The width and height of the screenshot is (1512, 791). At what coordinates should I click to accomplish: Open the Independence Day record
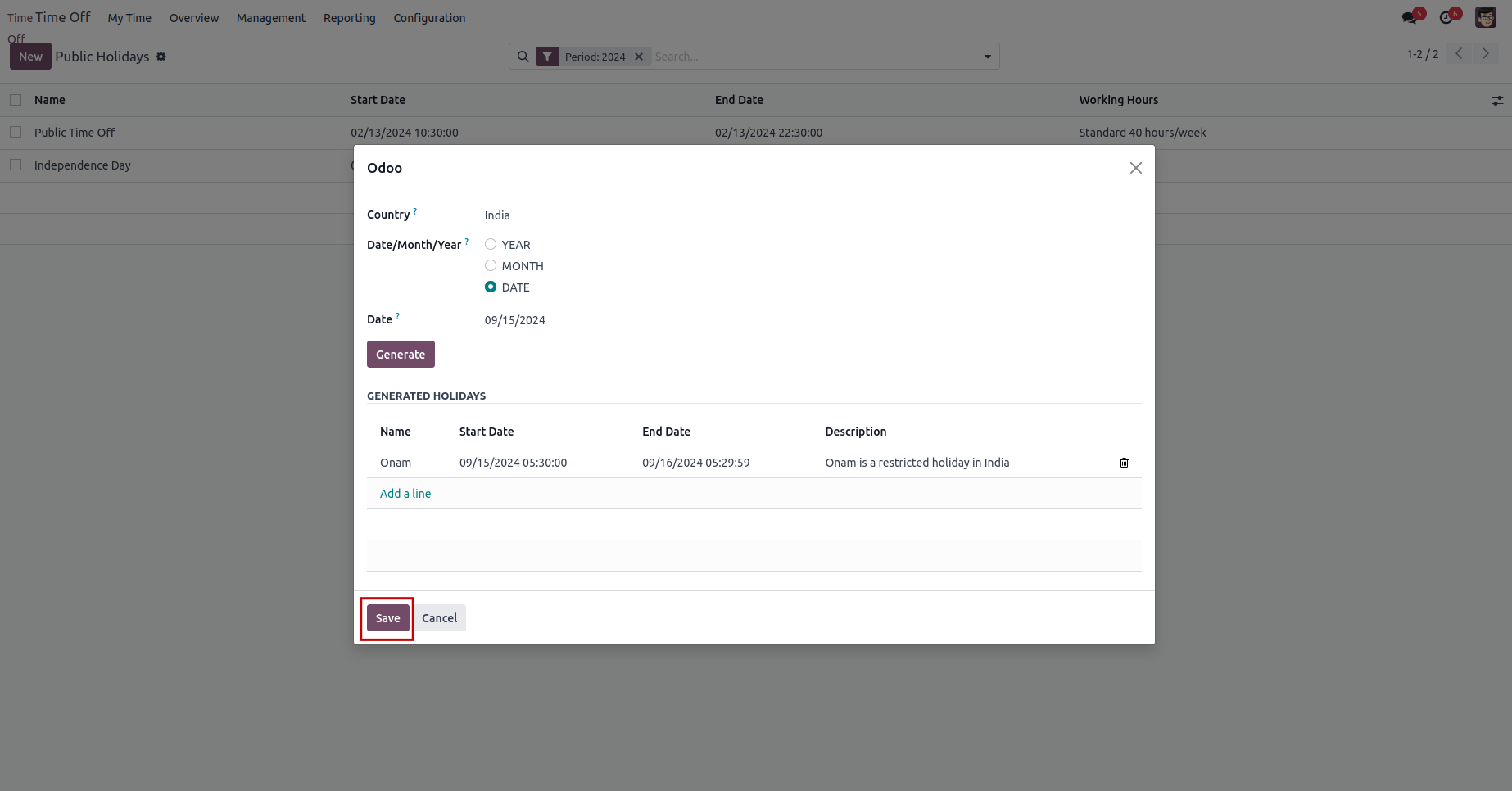tap(83, 165)
